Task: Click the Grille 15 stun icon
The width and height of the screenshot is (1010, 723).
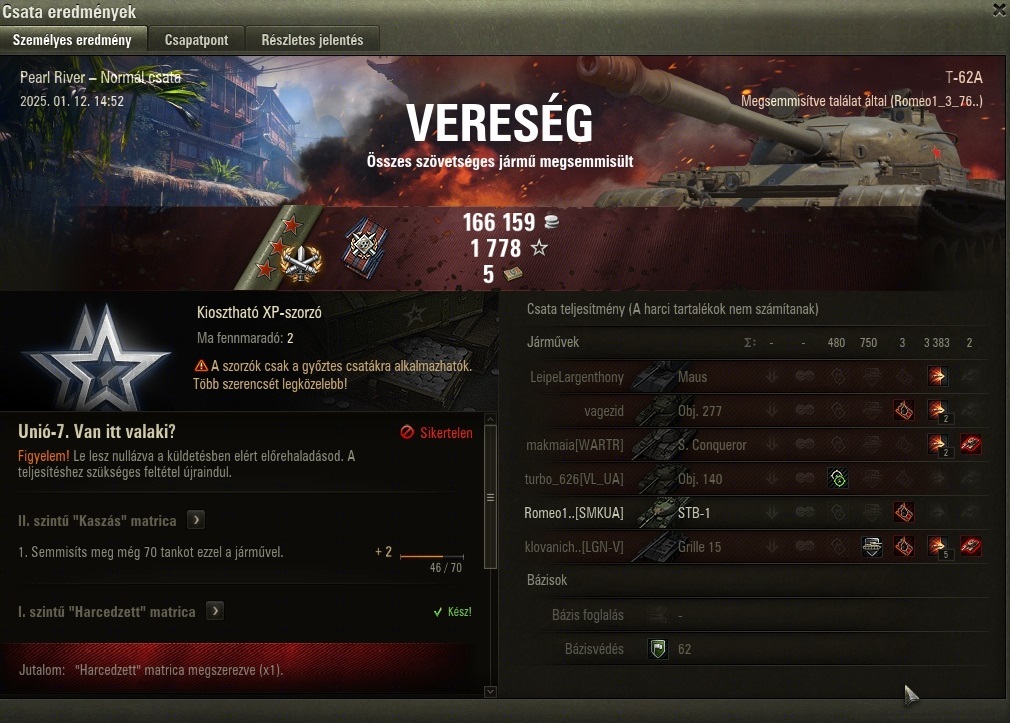Action: click(872, 546)
